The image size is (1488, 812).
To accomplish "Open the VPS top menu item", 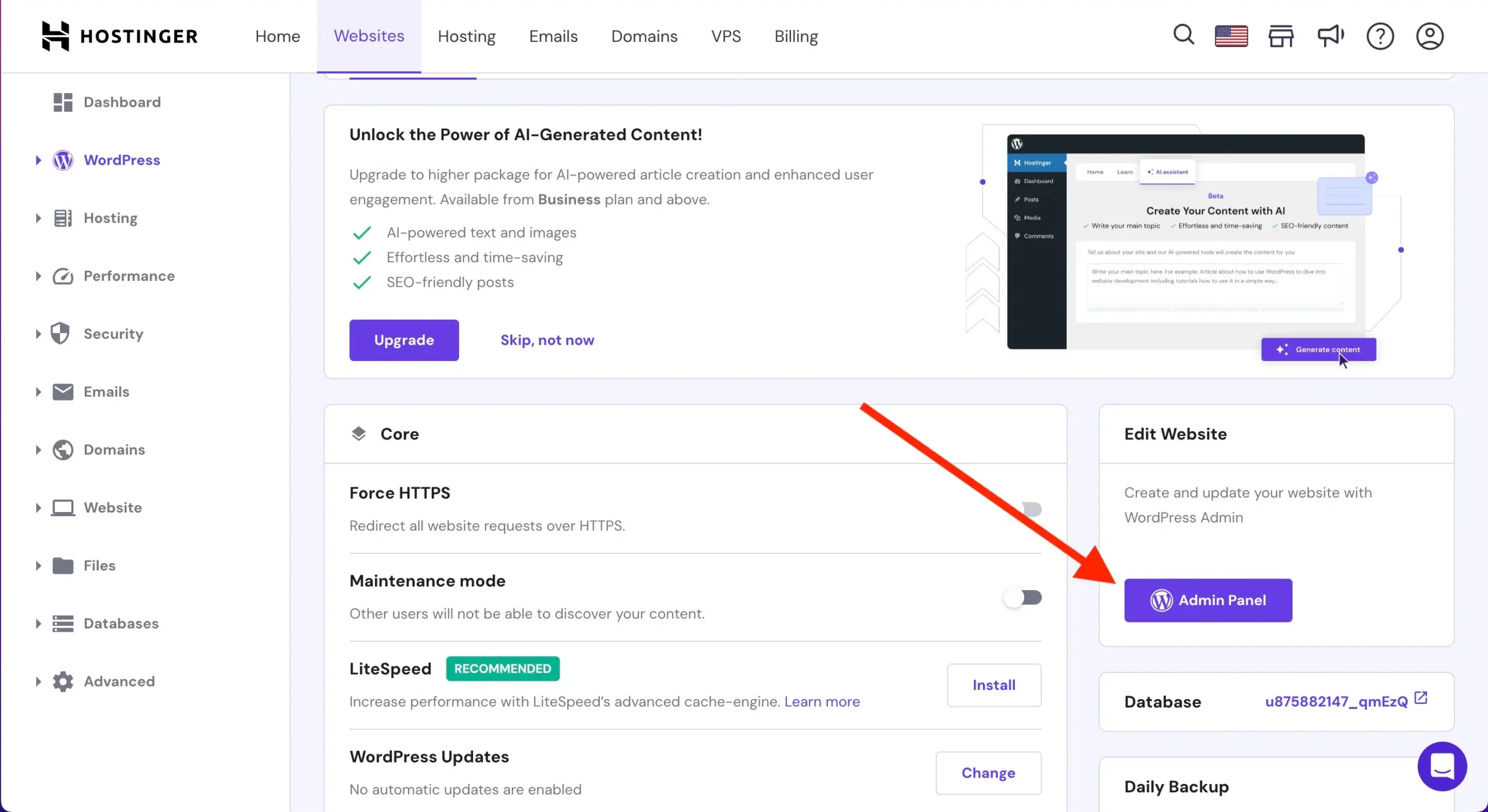I will pos(726,36).
